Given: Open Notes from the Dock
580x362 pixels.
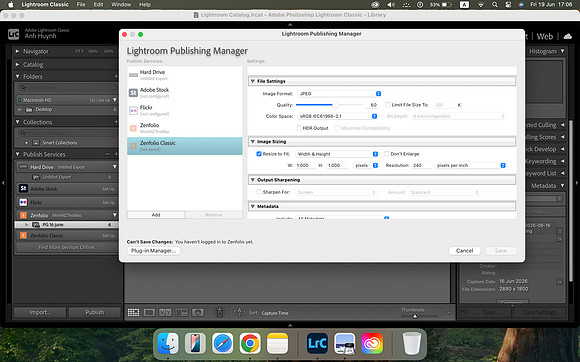Looking at the screenshot, I should click(277, 344).
